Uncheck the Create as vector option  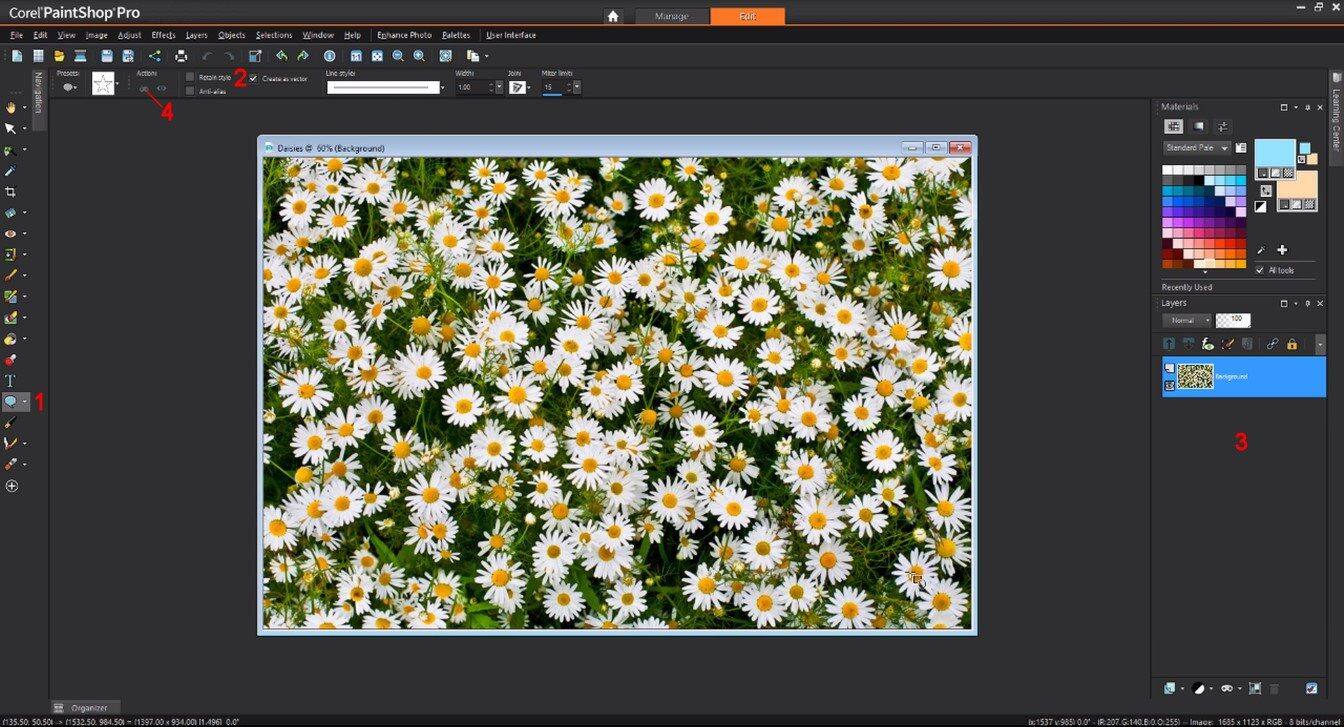click(x=253, y=78)
